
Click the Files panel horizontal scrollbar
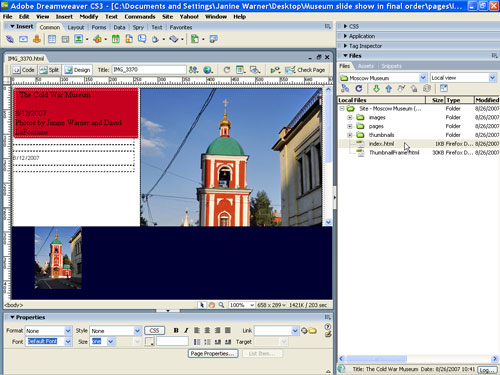pyautogui.click(x=377, y=359)
